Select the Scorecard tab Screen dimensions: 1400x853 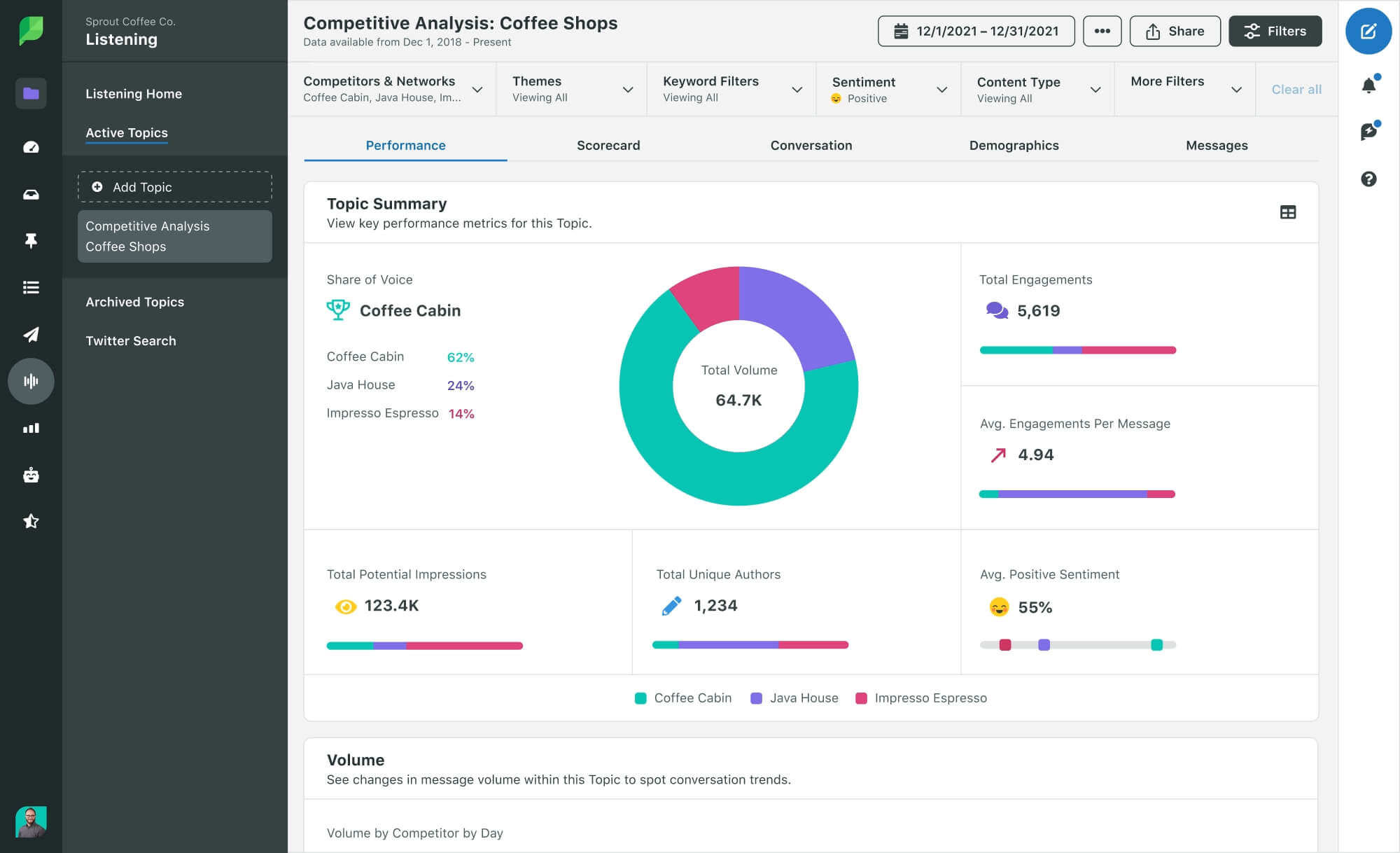tap(609, 145)
